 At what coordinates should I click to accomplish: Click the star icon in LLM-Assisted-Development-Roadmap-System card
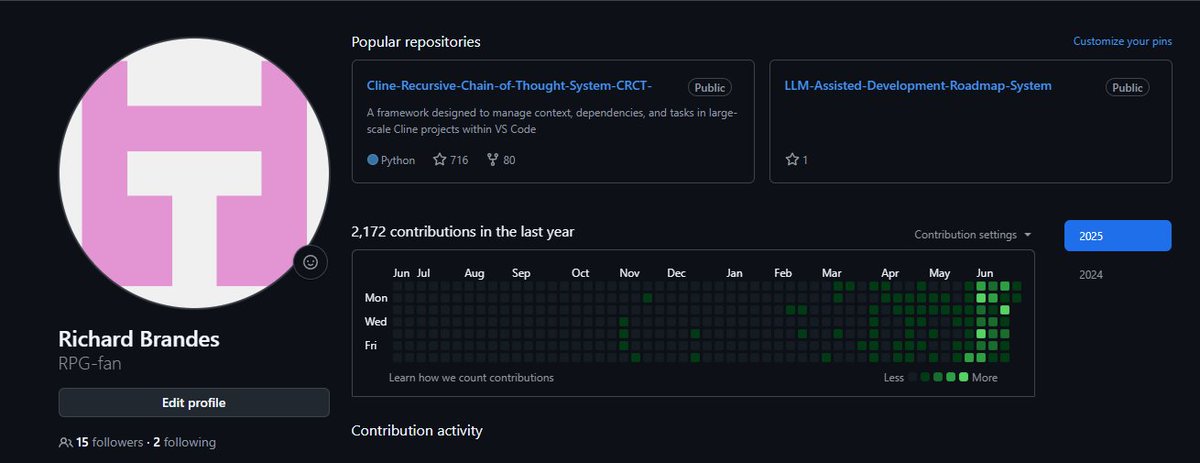pyautogui.click(x=792, y=160)
